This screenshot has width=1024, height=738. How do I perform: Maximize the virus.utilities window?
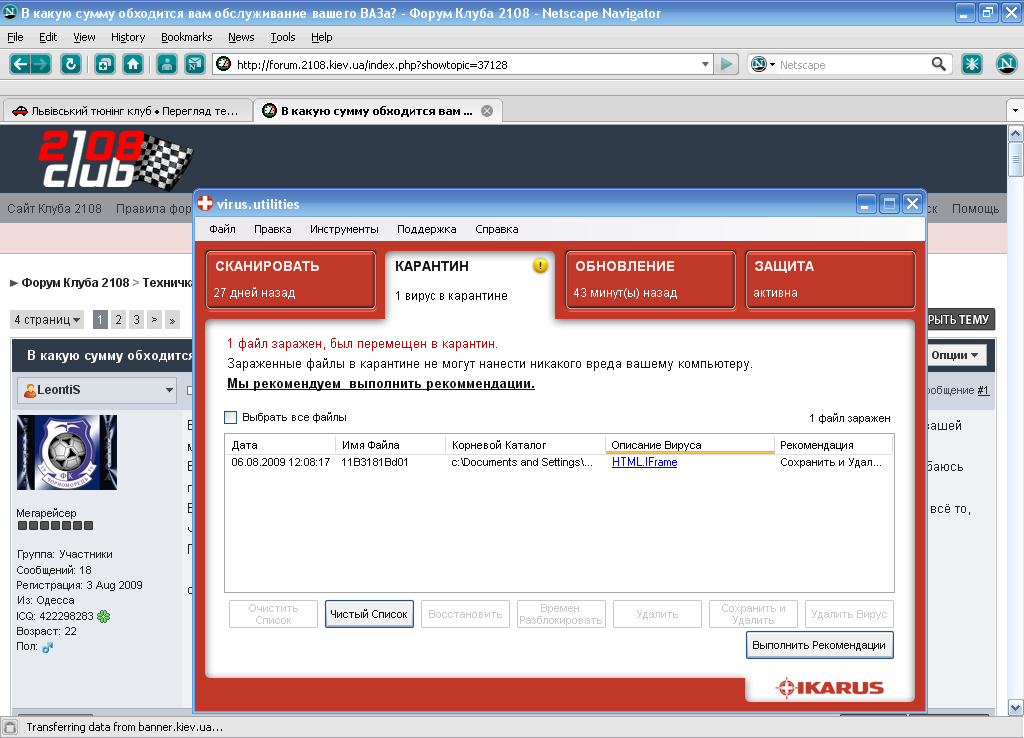889,204
